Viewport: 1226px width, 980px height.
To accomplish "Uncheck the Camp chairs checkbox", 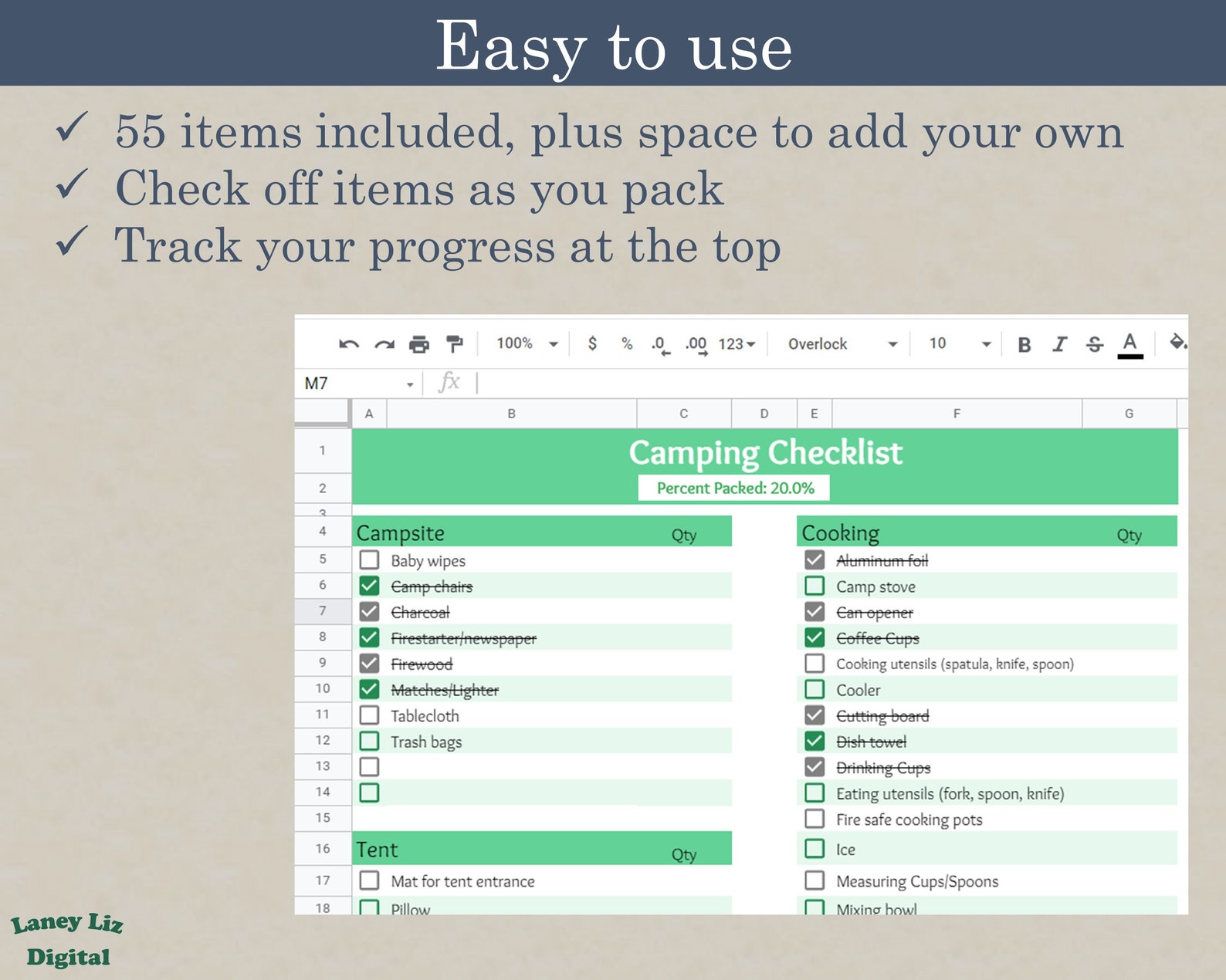I will coord(369,586).
